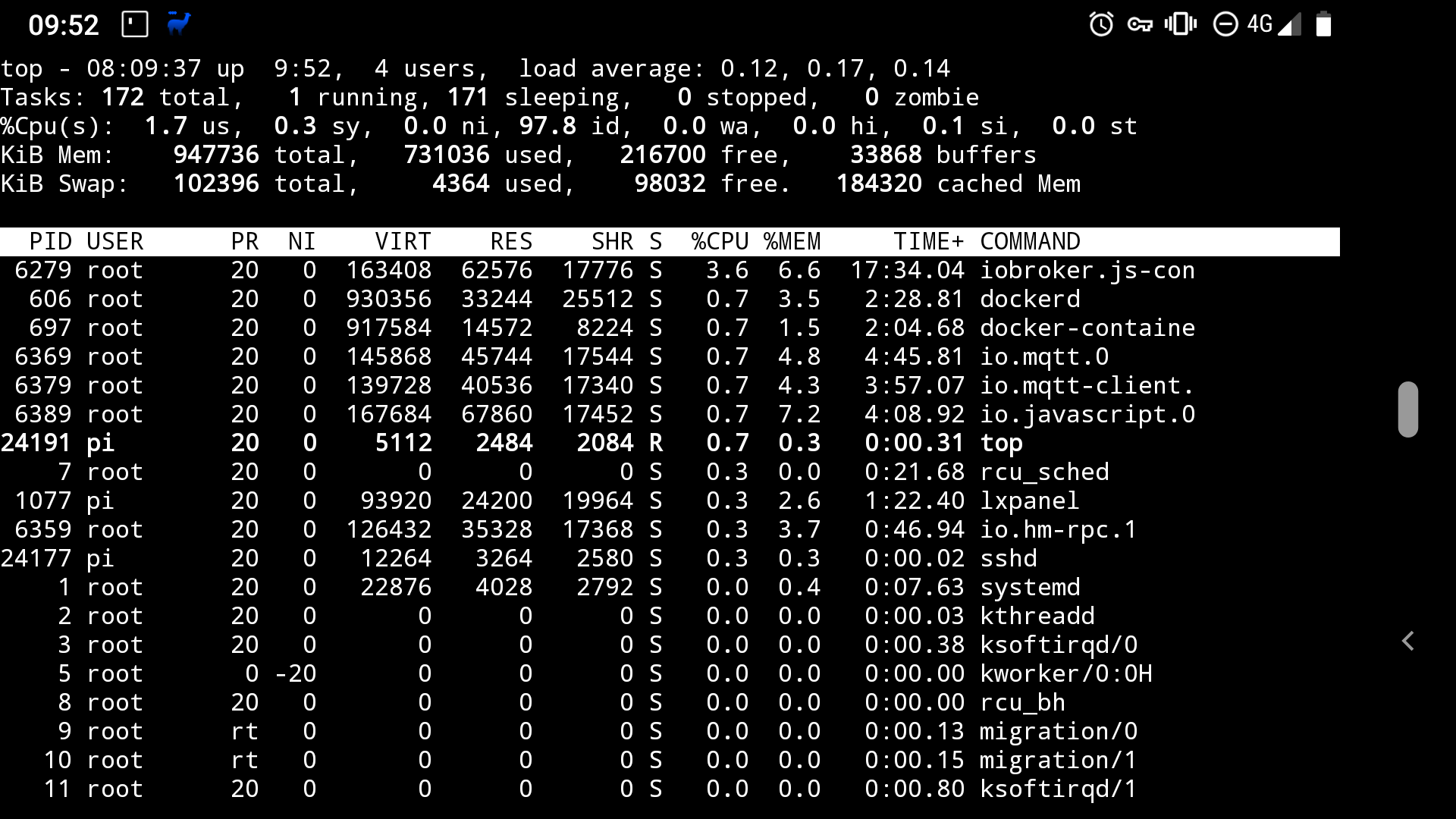This screenshot has width=1456, height=819.
Task: Tap the do-not-disturb status icon
Action: pyautogui.click(x=1225, y=24)
